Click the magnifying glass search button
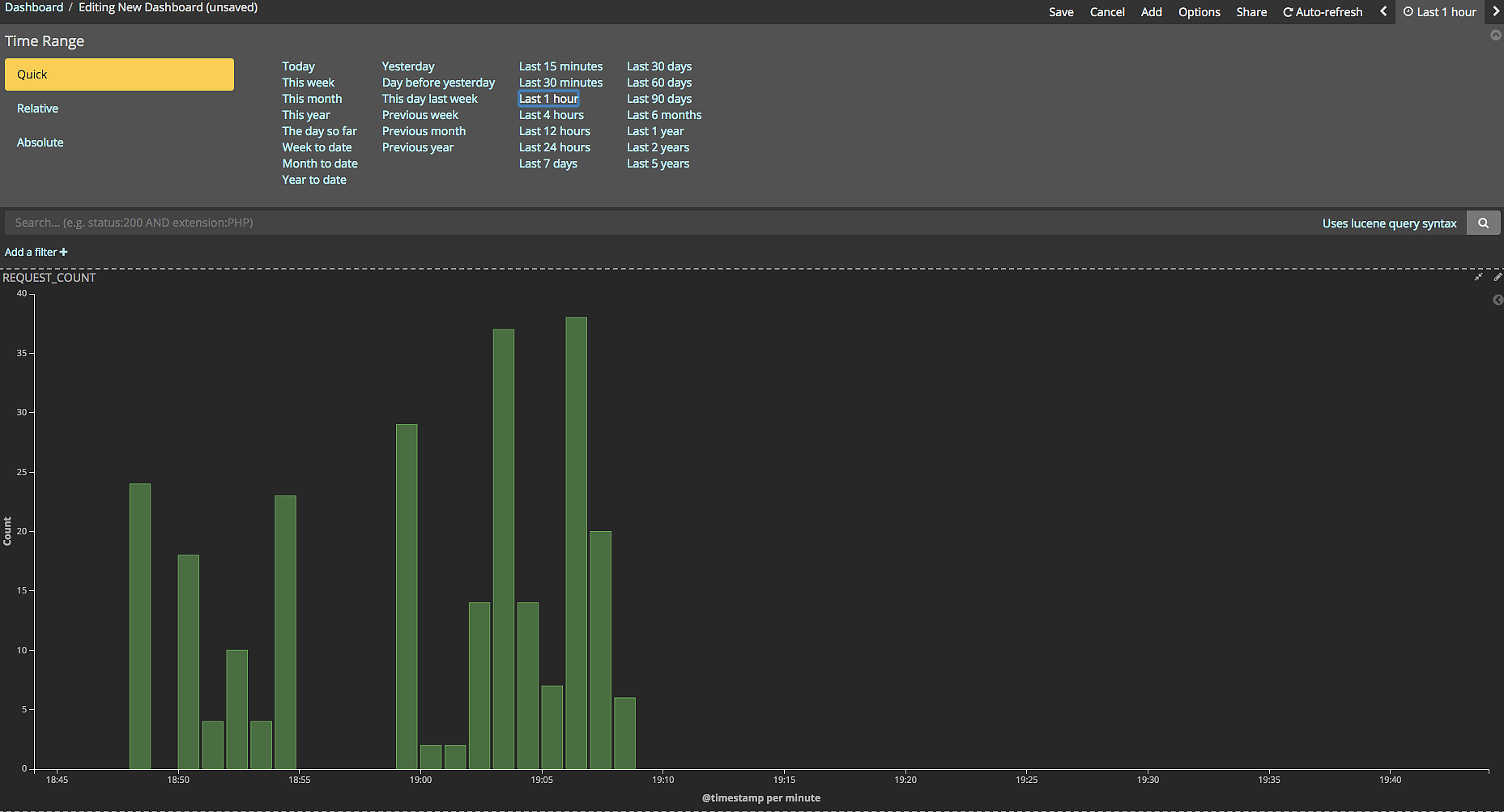The image size is (1504, 812). (1483, 223)
